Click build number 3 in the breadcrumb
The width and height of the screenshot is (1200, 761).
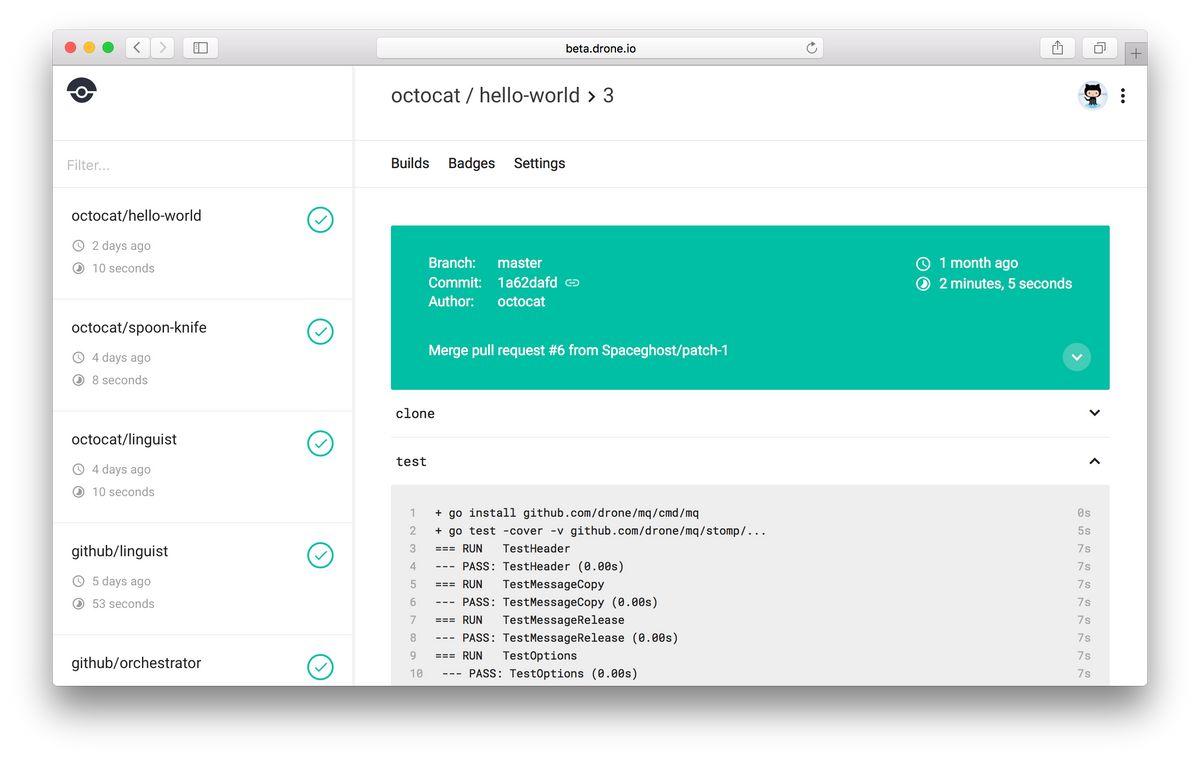[608, 96]
